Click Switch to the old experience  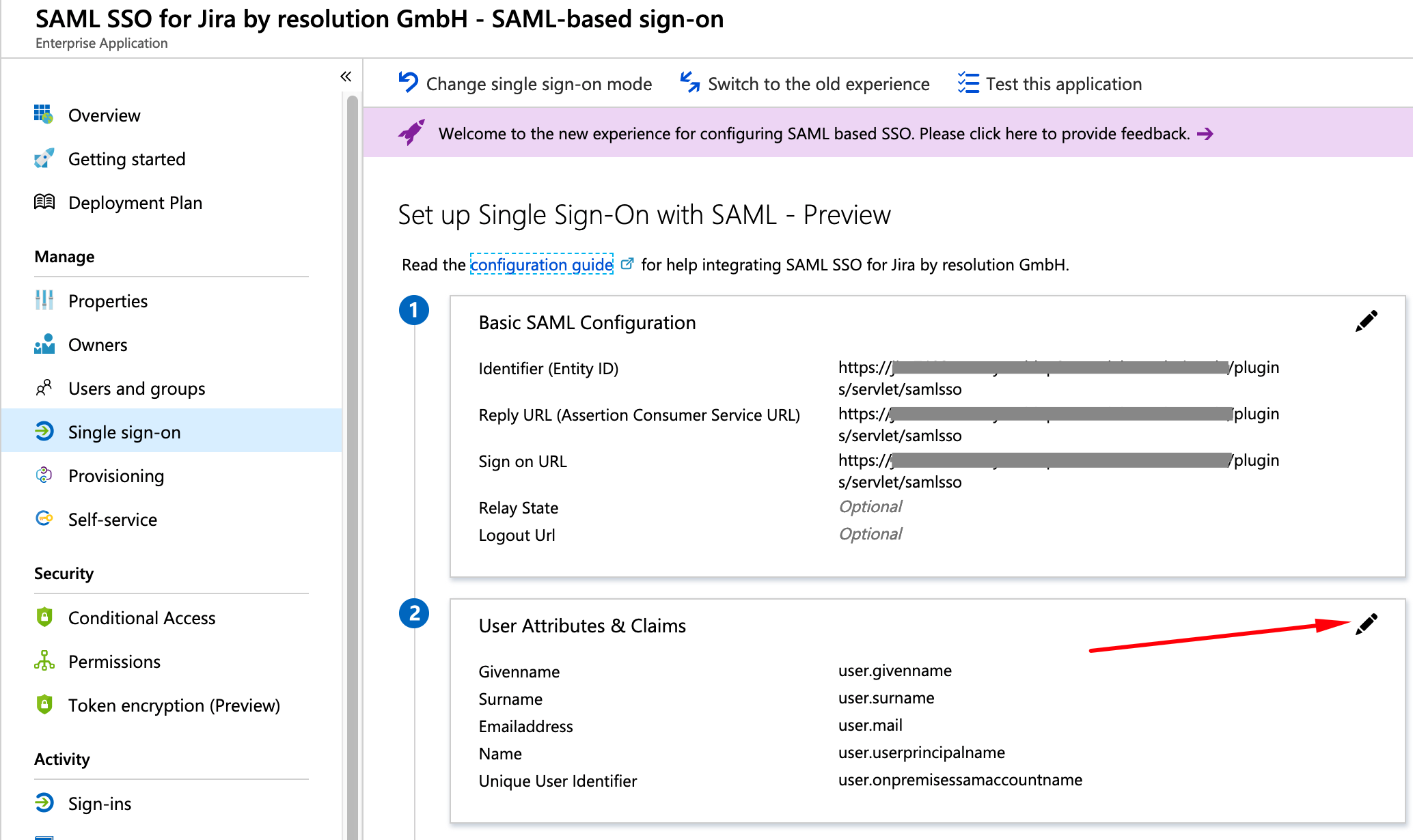819,83
